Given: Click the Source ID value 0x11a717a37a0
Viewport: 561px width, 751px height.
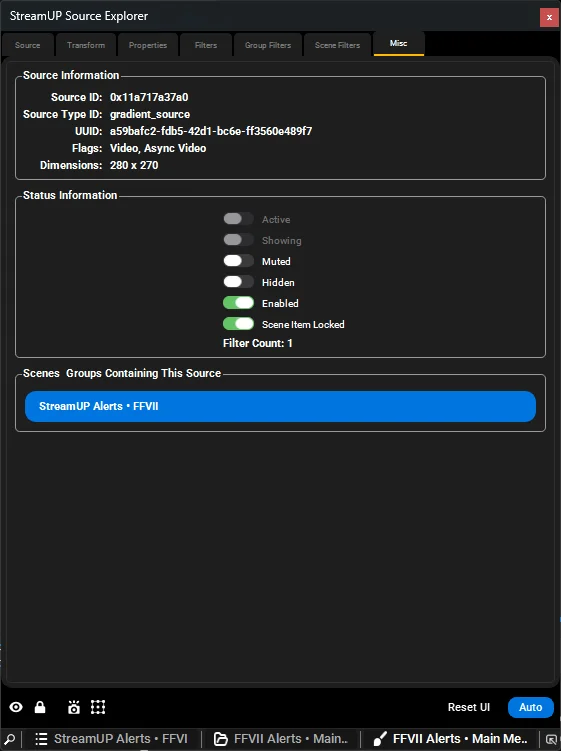Looking at the screenshot, I should (149, 97).
